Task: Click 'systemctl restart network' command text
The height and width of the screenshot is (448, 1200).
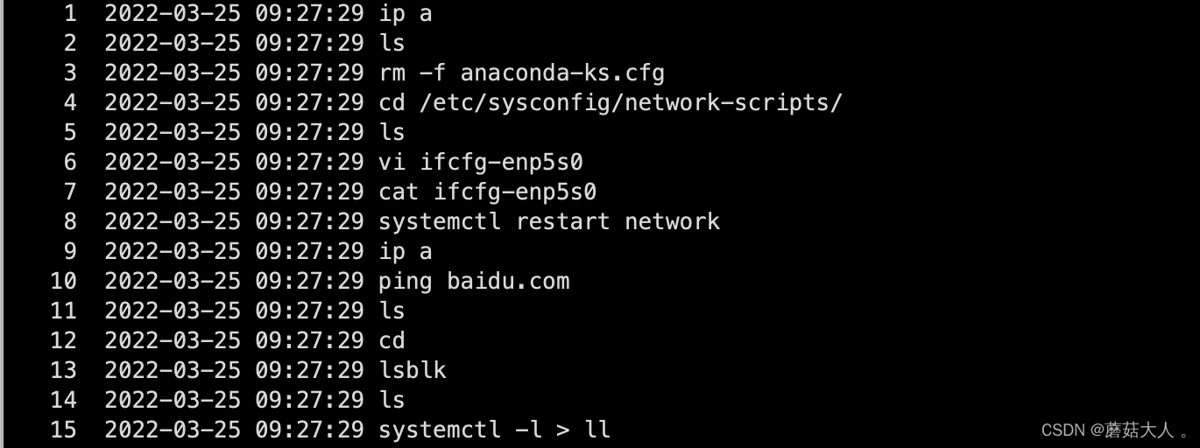Action: point(549,221)
